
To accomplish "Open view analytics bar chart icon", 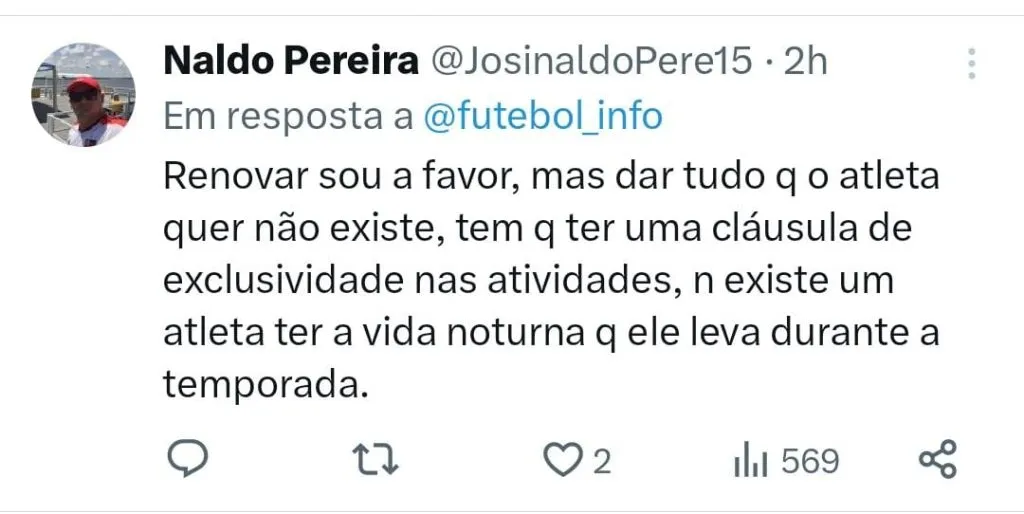I will click(750, 461).
